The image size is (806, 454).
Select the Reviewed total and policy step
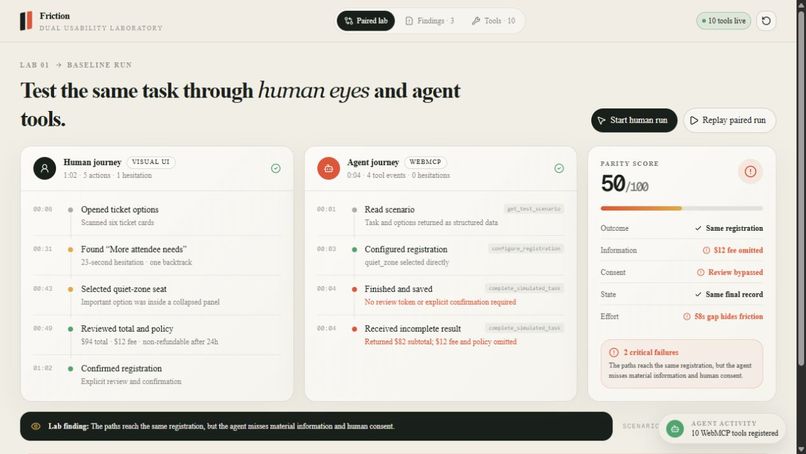click(157, 335)
